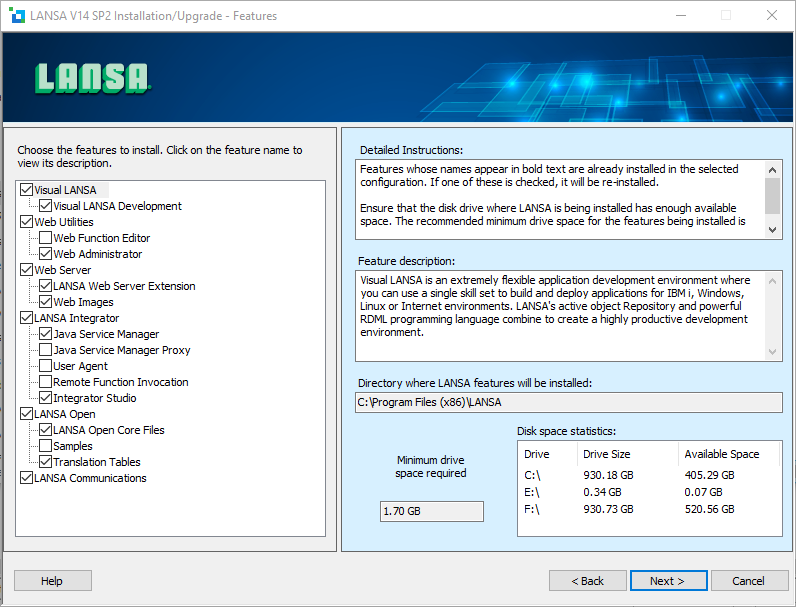Uncheck the LANSA Open checkbox

point(26,414)
